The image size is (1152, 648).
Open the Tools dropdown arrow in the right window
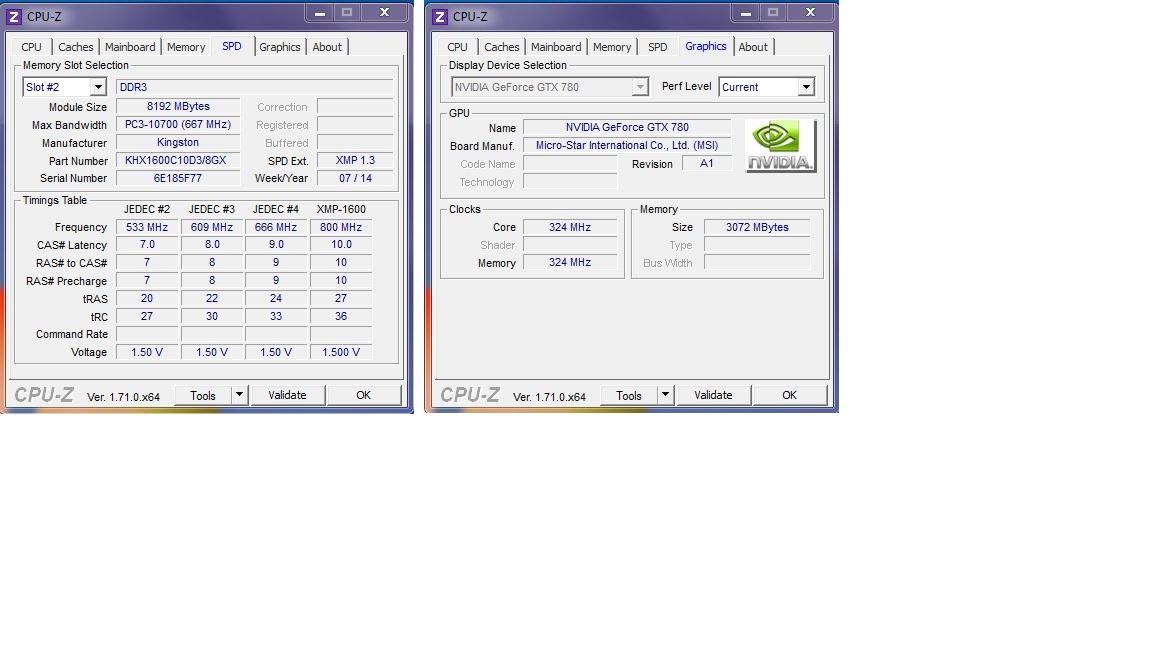click(665, 395)
